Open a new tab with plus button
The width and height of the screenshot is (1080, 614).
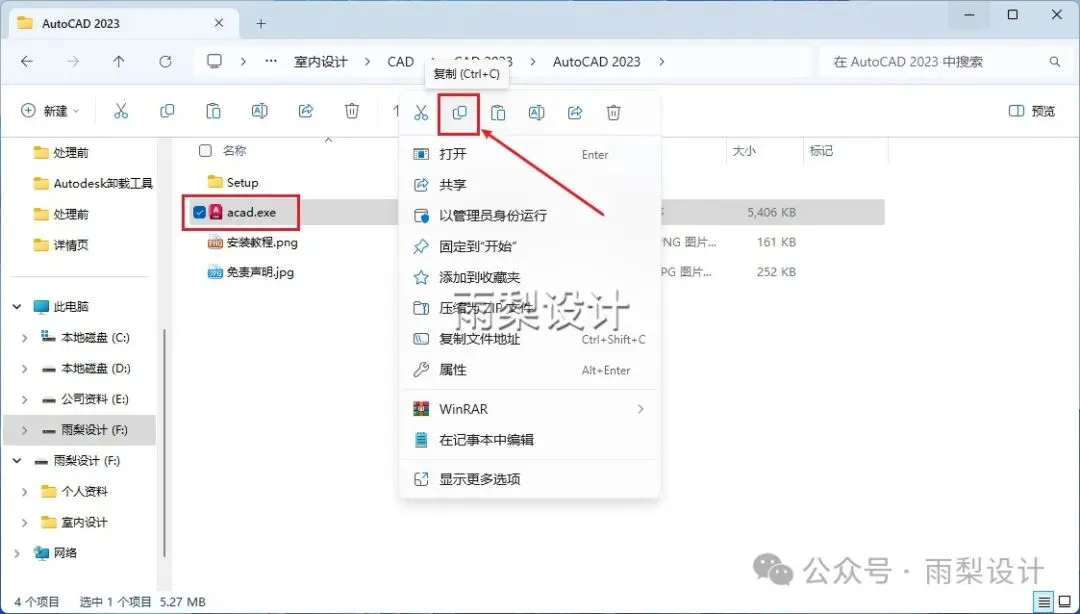(x=261, y=23)
